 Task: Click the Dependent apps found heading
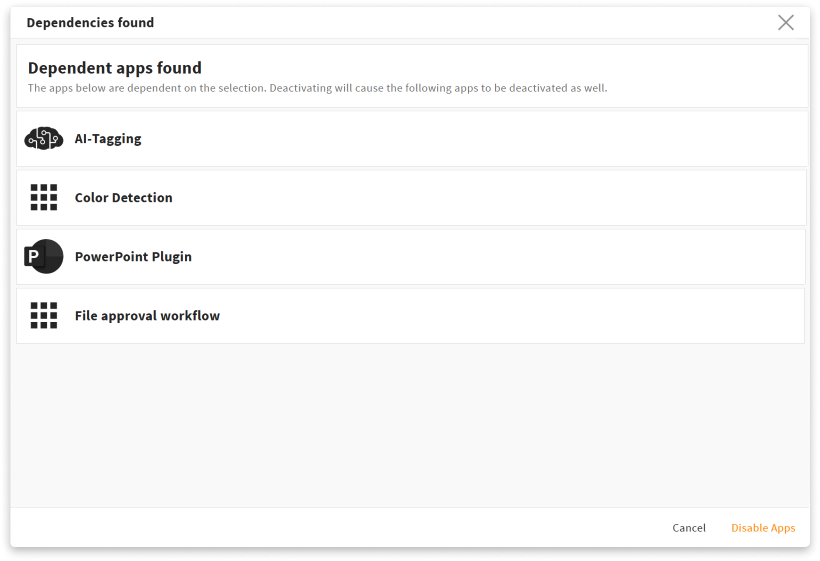pyautogui.click(x=115, y=68)
